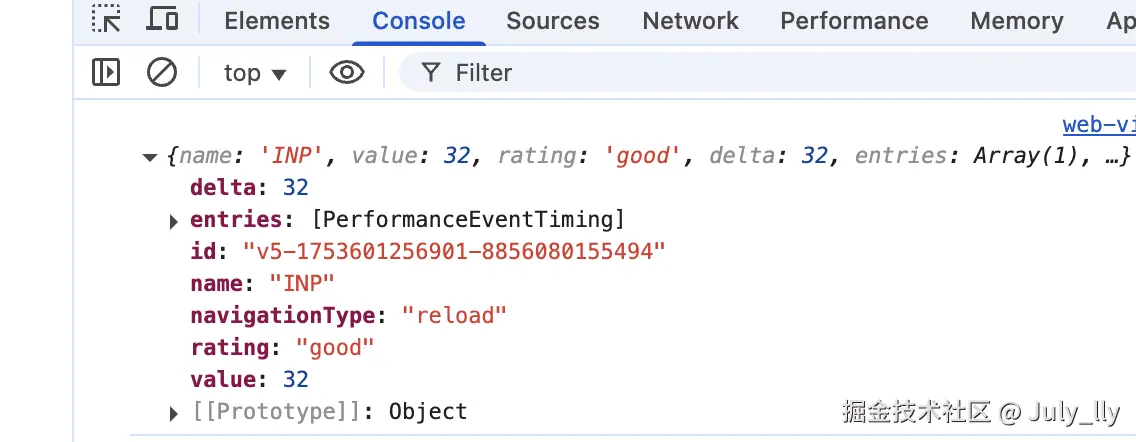Open the Network tab

[690, 21]
